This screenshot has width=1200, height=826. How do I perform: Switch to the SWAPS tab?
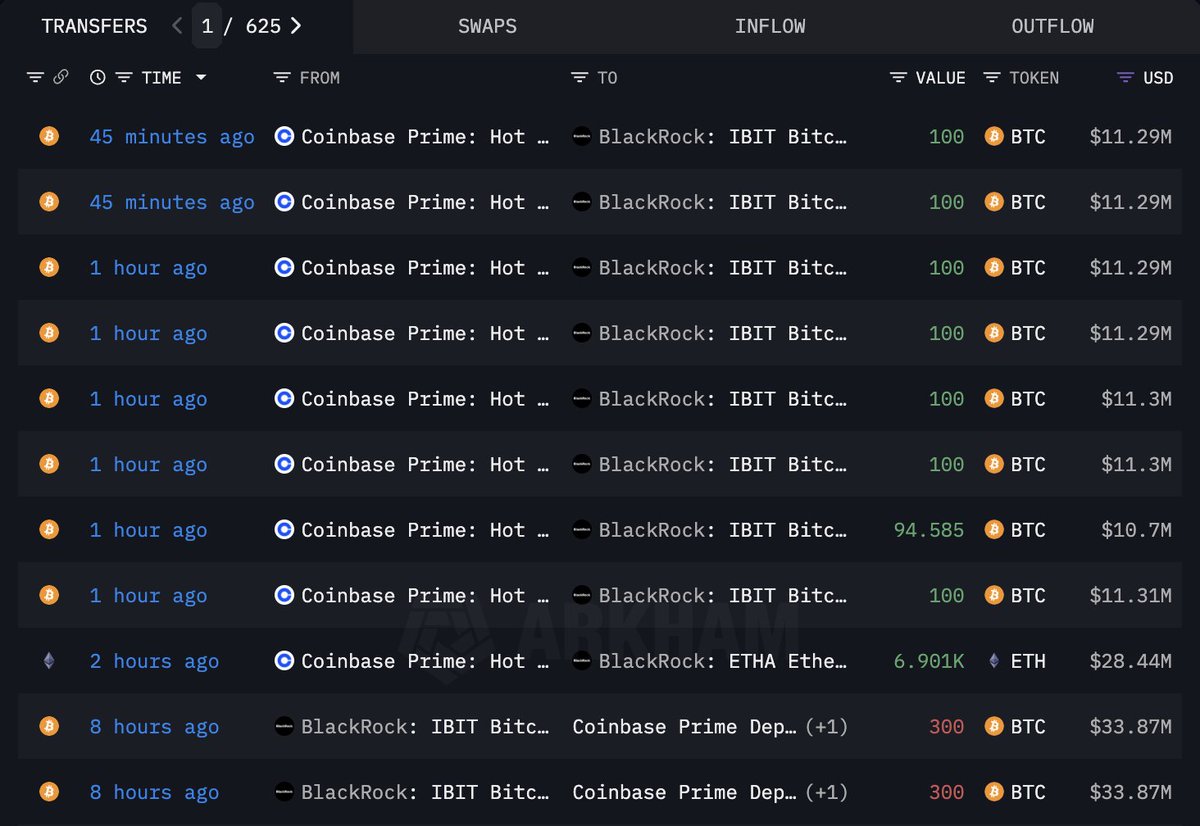[487, 26]
